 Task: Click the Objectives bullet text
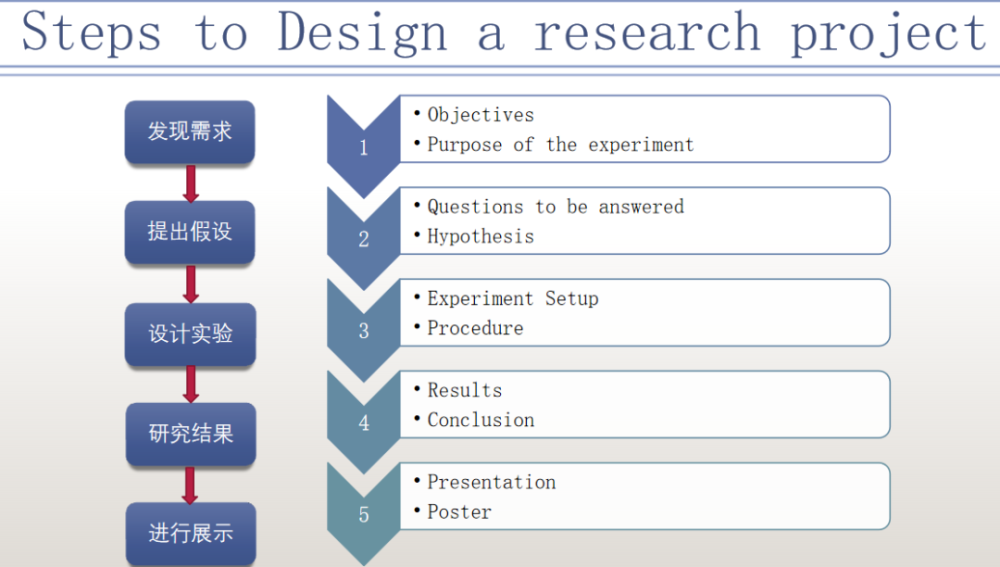[480, 115]
